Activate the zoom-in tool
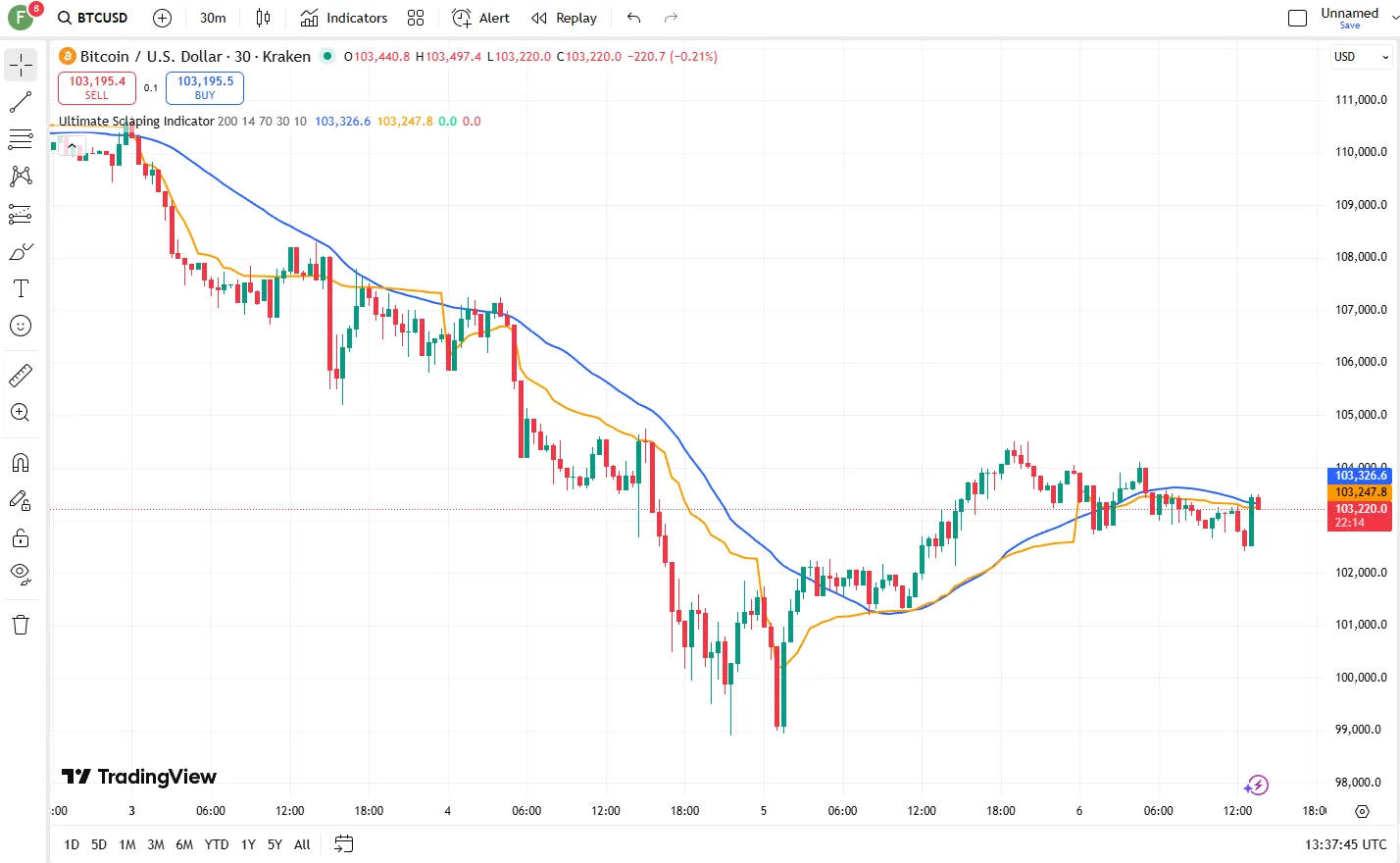Screen dimensions: 1400x863 (x=21, y=412)
